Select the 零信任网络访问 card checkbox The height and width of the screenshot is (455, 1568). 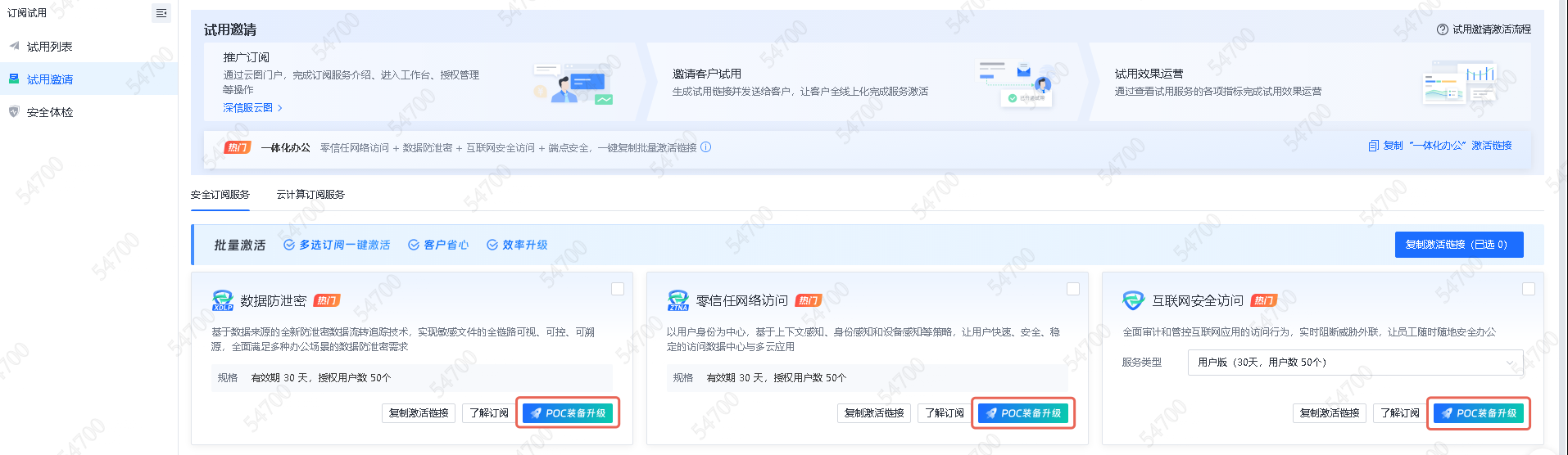point(1073,289)
